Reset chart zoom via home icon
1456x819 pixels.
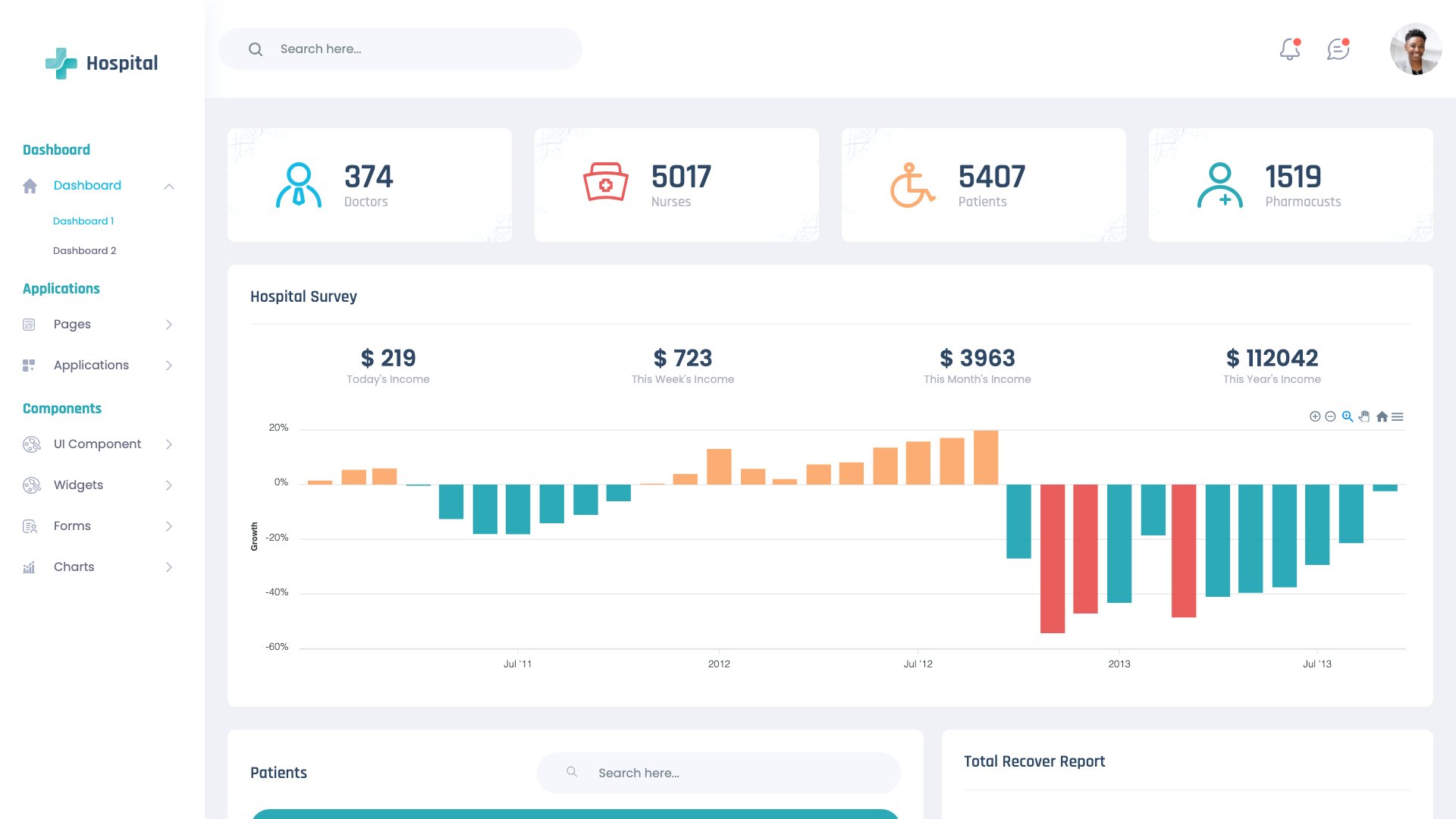1382,416
